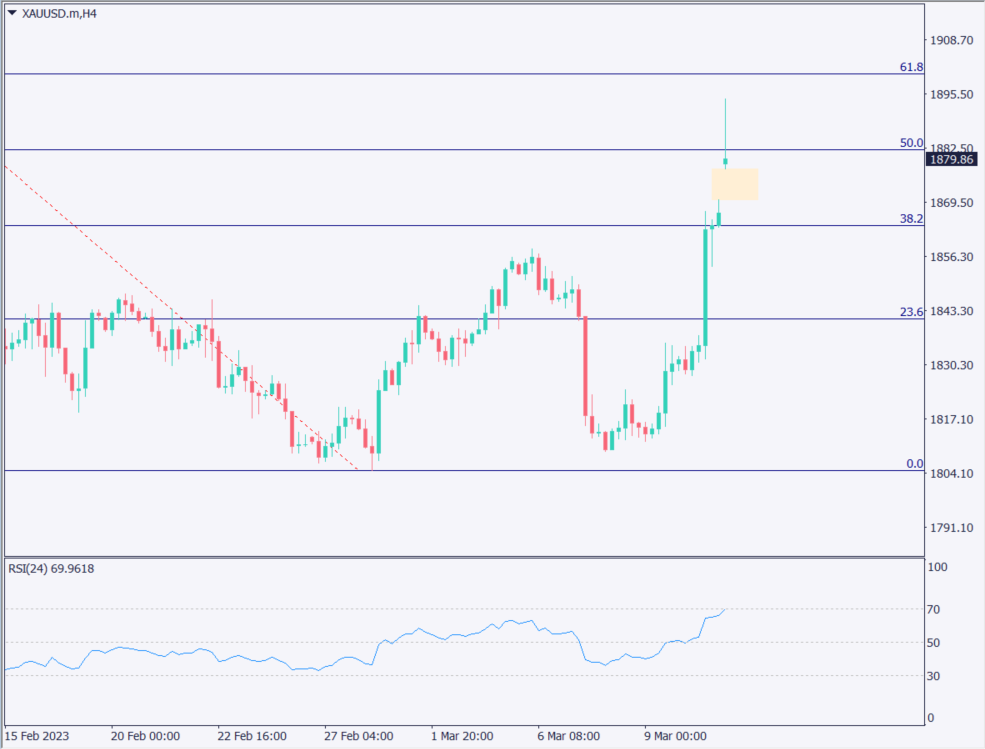Click the RSI(24) indicator label
This screenshot has width=985, height=749.
point(52,569)
